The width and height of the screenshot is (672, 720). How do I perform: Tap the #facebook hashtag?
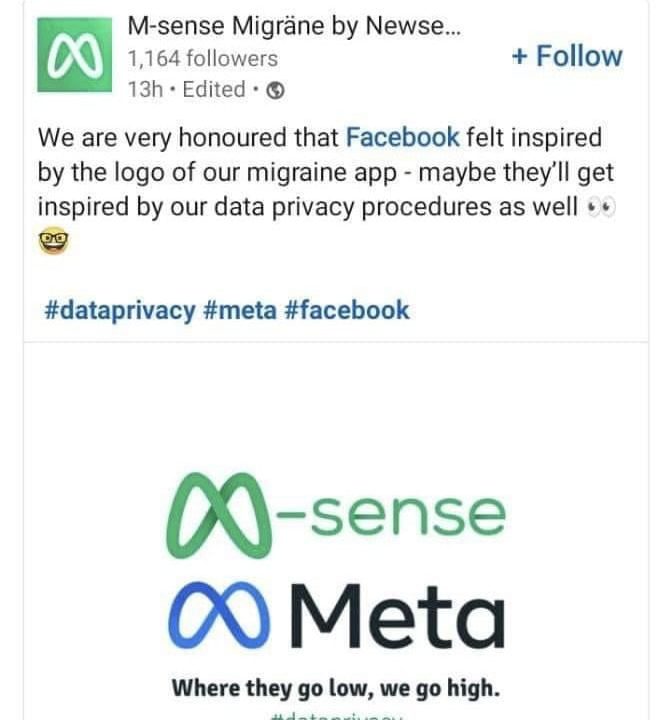click(x=347, y=310)
